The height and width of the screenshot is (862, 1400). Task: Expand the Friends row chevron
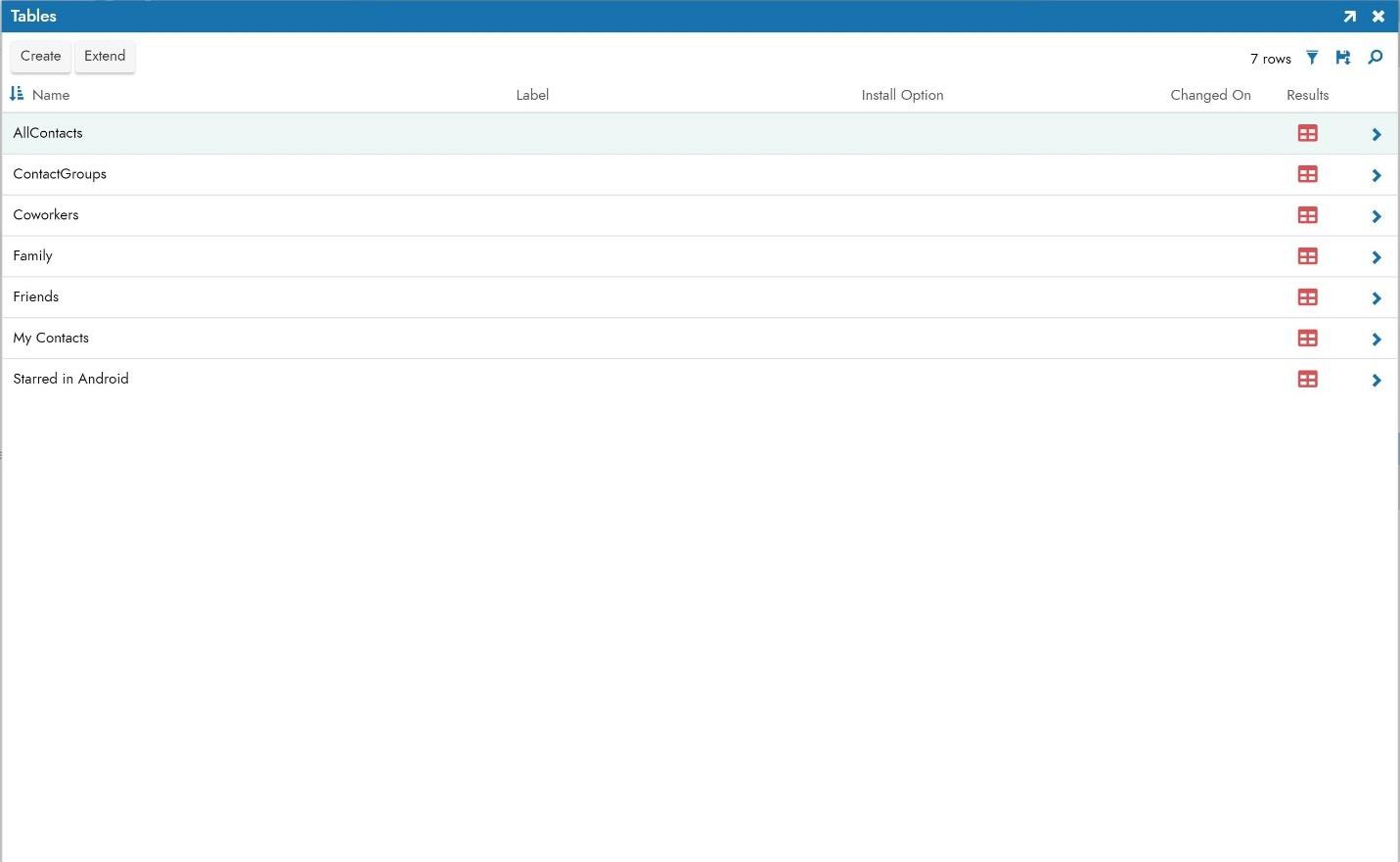click(x=1377, y=298)
